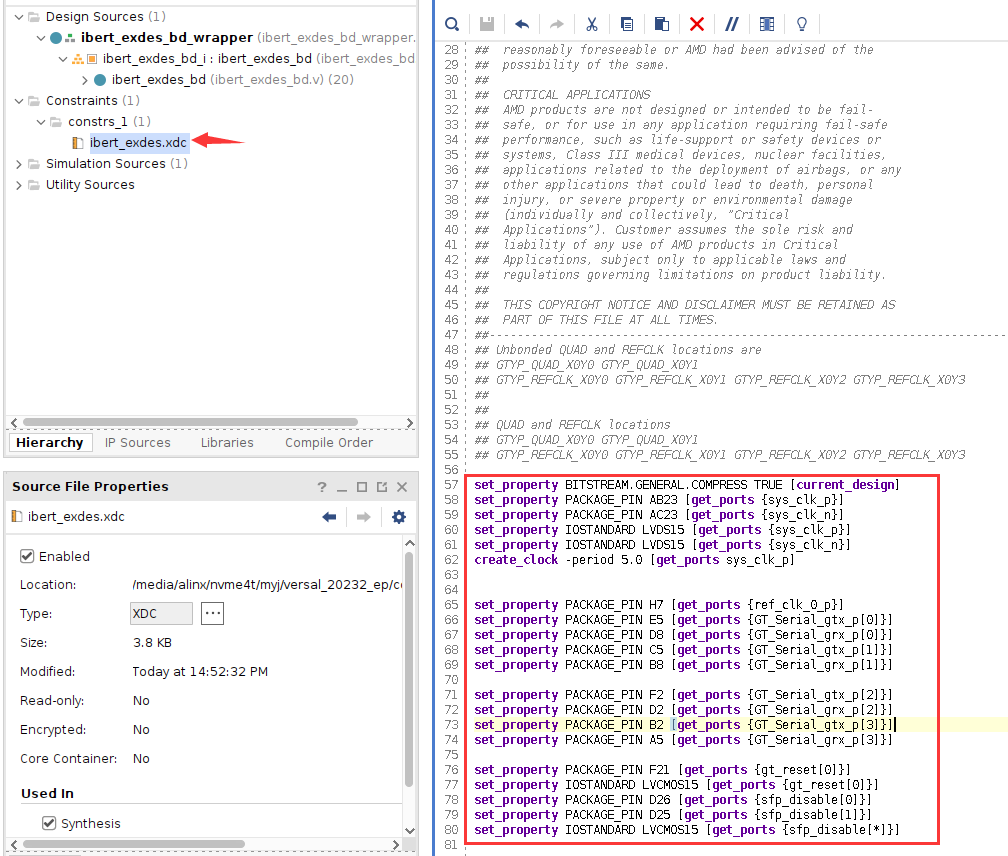1008x856 pixels.
Task: Click the previous object back arrow in properties
Action: pyautogui.click(x=329, y=517)
